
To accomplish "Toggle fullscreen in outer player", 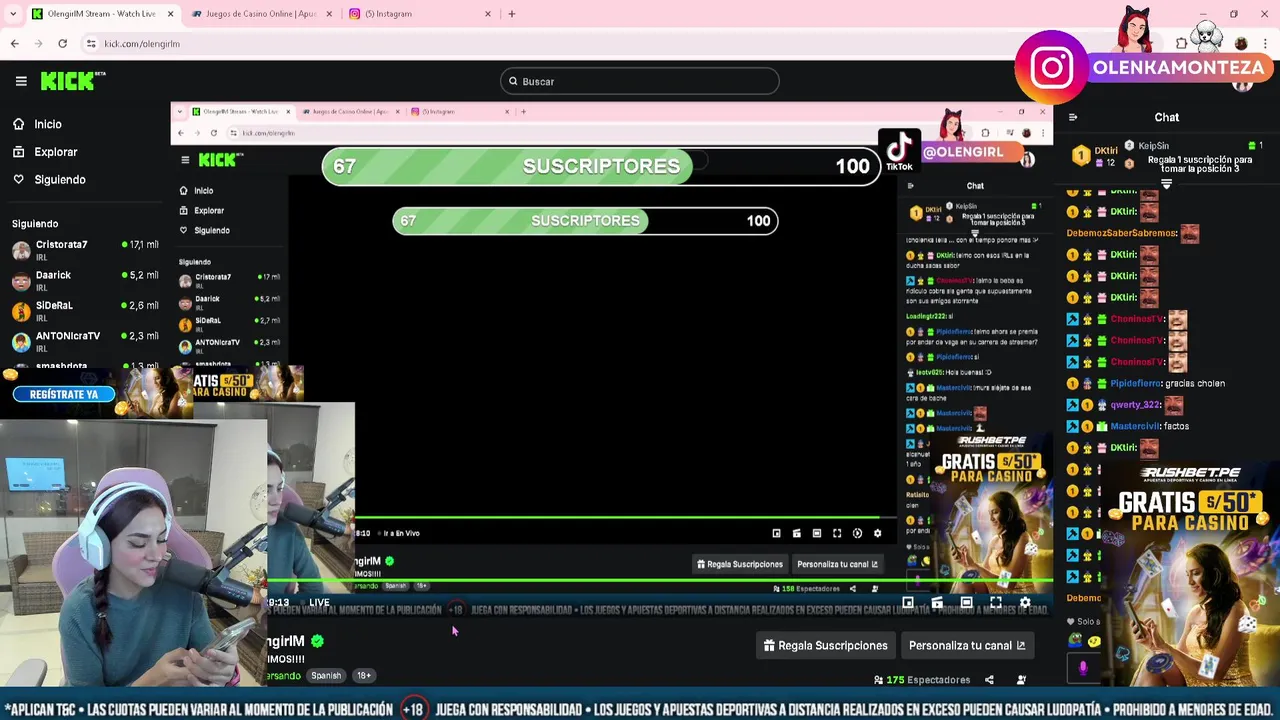I will [x=995, y=603].
